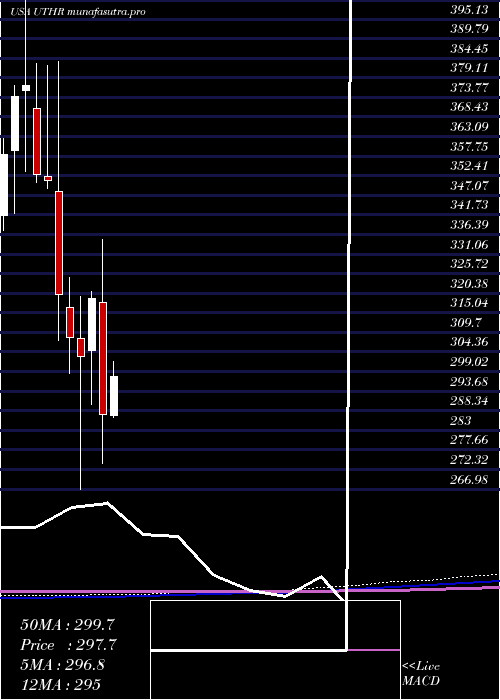Click the white candle body near 368
The image size is (500, 700).
coord(15,123)
